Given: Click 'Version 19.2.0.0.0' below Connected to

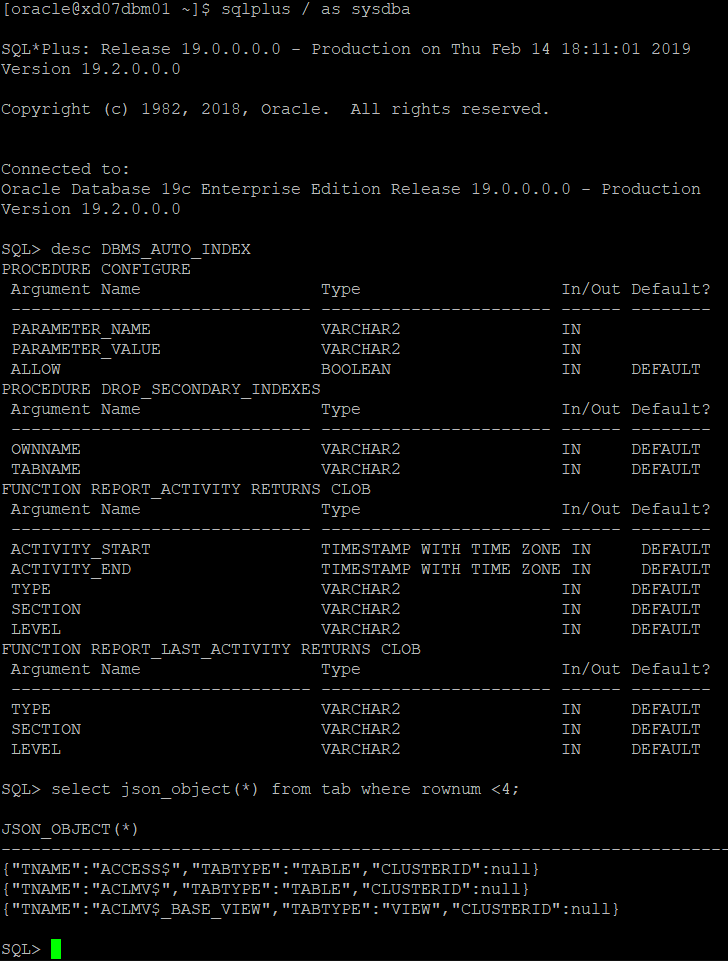Looking at the screenshot, I should [x=91, y=210].
